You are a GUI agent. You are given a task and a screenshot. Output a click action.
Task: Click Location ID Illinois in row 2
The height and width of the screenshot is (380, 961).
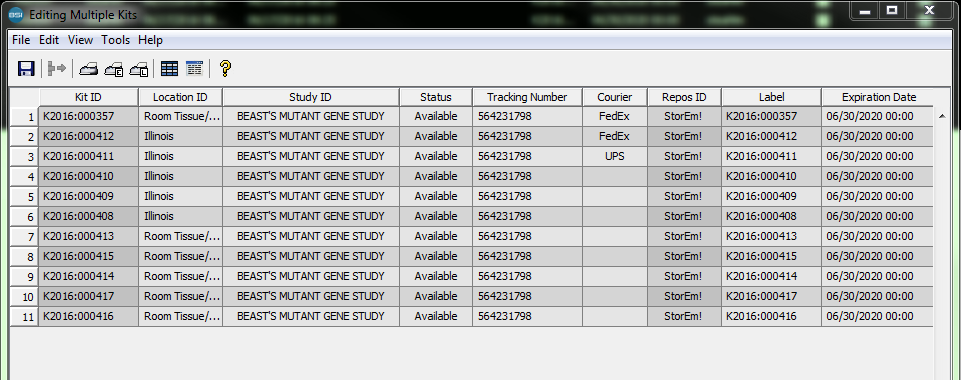coord(180,136)
